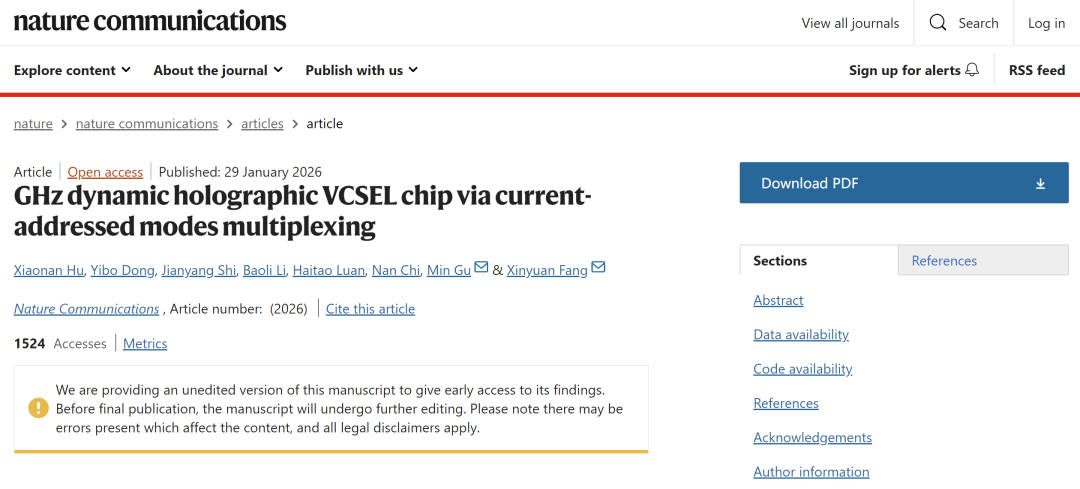Click the yellow warning exclamation icon
1080x489 pixels.
pyautogui.click(x=38, y=408)
